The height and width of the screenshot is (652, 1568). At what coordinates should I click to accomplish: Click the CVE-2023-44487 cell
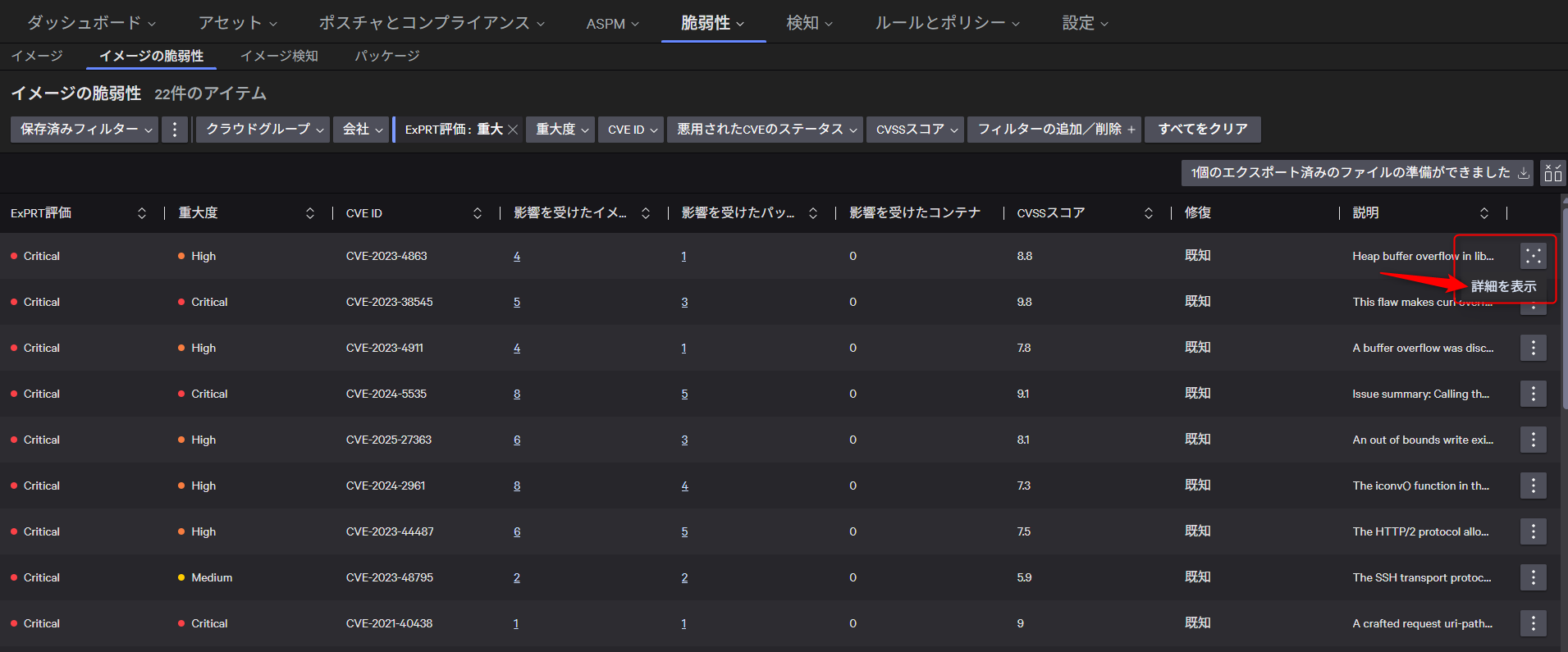pos(390,531)
